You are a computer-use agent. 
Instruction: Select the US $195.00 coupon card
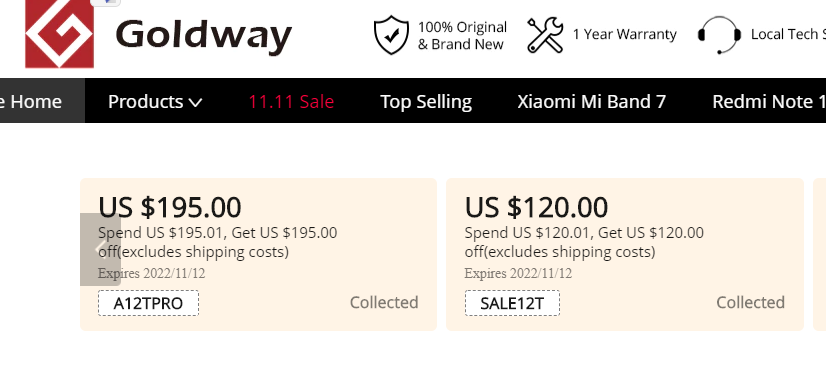[258, 254]
